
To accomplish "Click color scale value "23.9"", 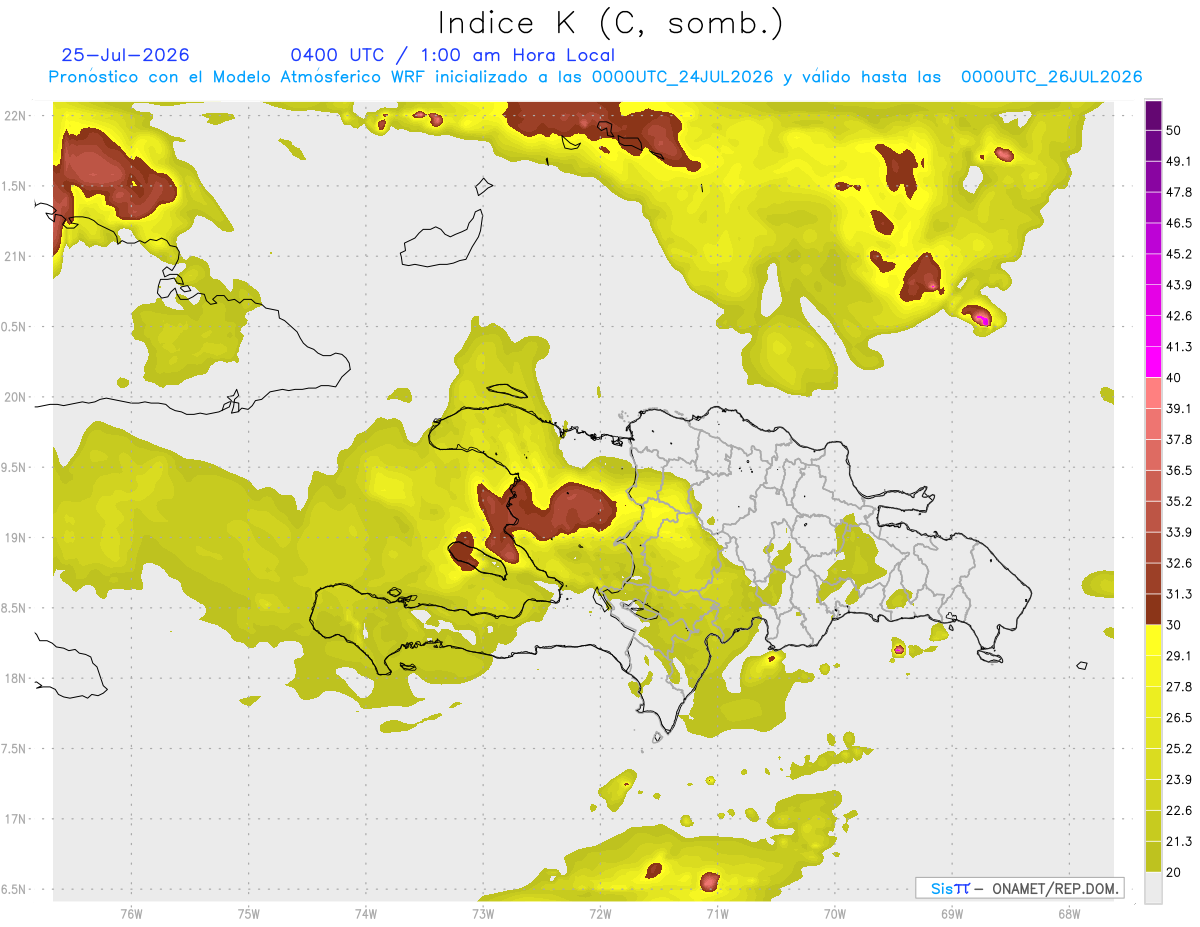I will pyautogui.click(x=1179, y=779).
